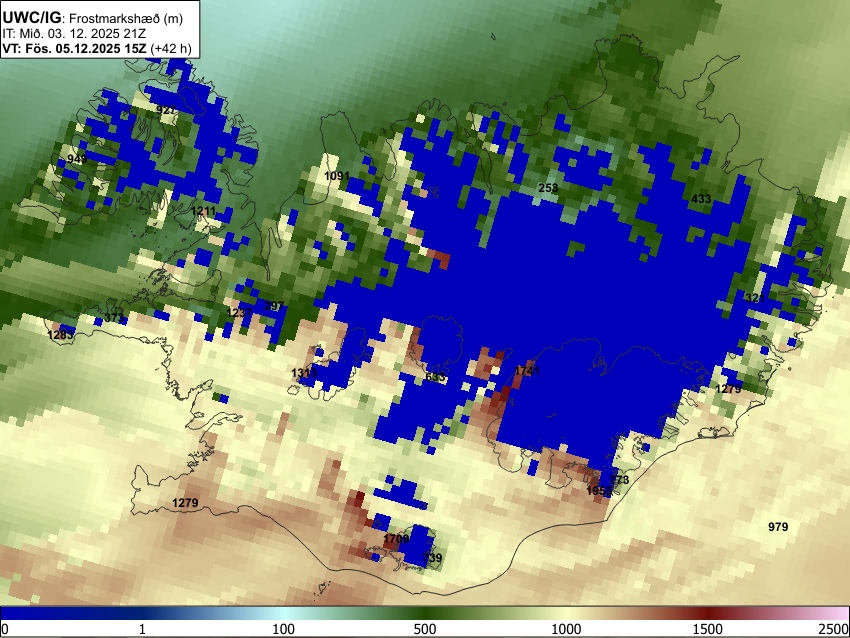Click the legend tick label 100
The width and height of the screenshot is (850, 638).
click(284, 629)
